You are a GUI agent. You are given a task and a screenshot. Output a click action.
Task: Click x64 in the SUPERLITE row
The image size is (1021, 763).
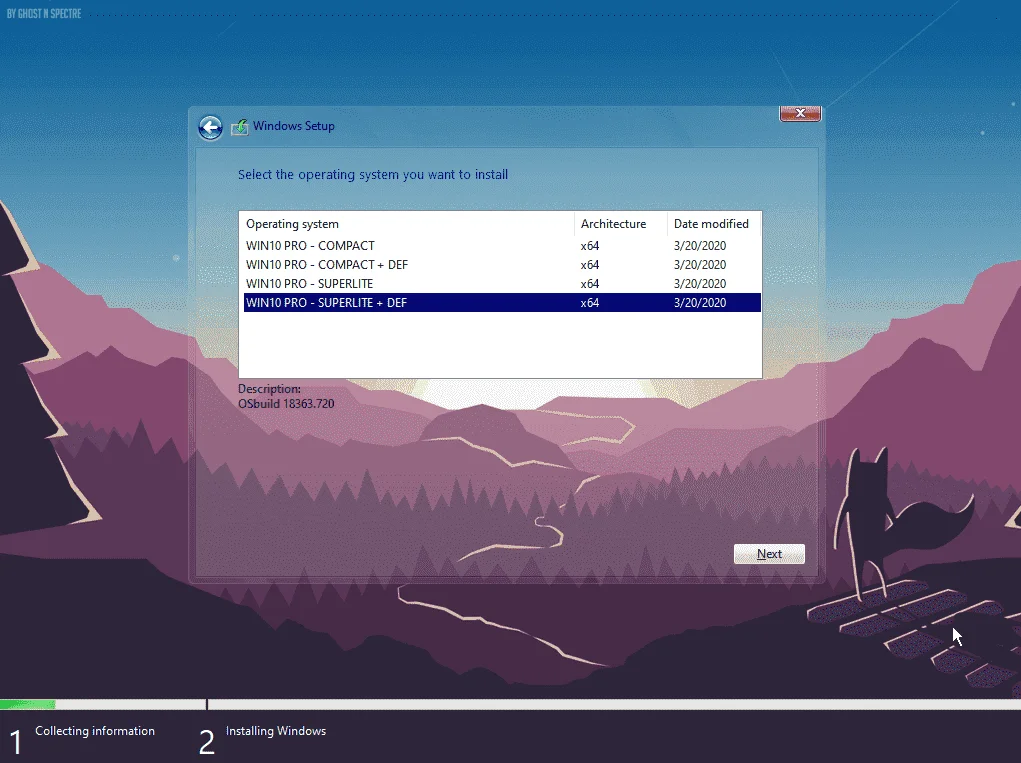coord(590,284)
